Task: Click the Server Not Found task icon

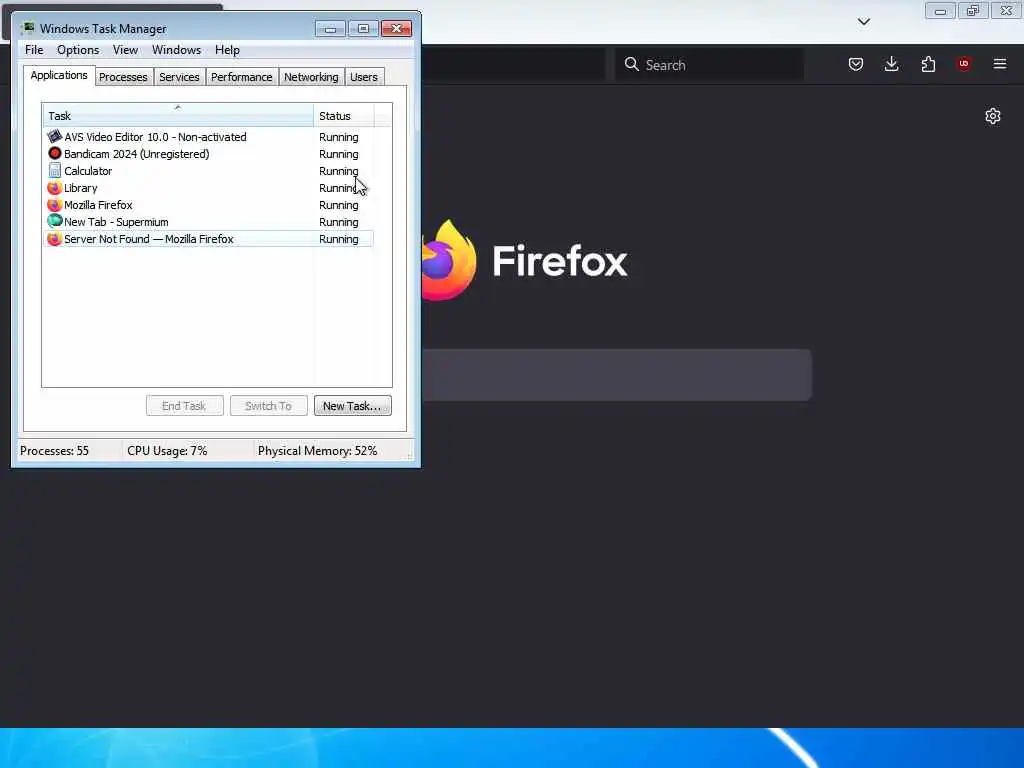Action: [55, 238]
